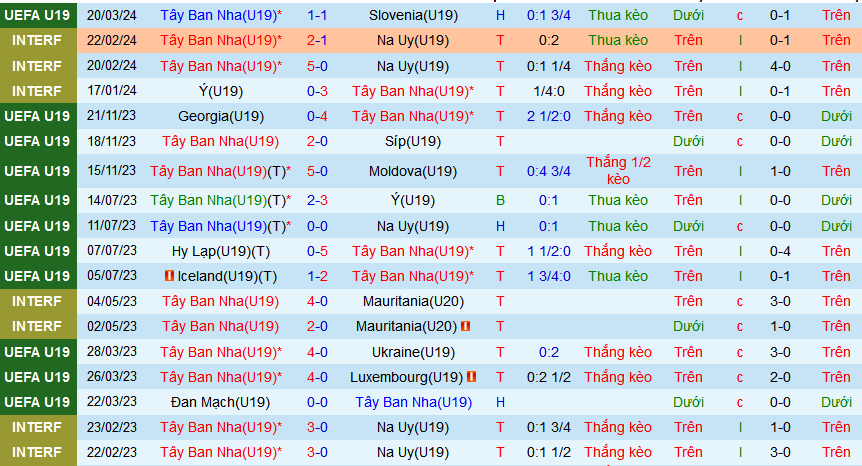Click the red card icon beside Mauritania(U20) on 02/05/23
This screenshot has height=466, width=862.
465,326
